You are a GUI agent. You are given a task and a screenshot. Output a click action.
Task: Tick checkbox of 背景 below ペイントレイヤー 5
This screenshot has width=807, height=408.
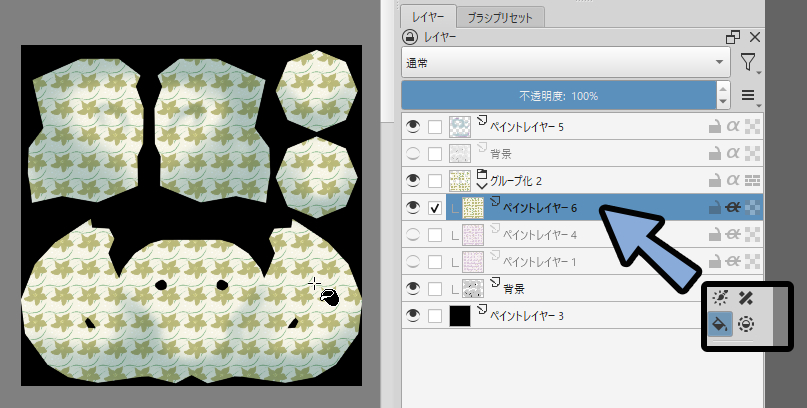[x=435, y=153]
